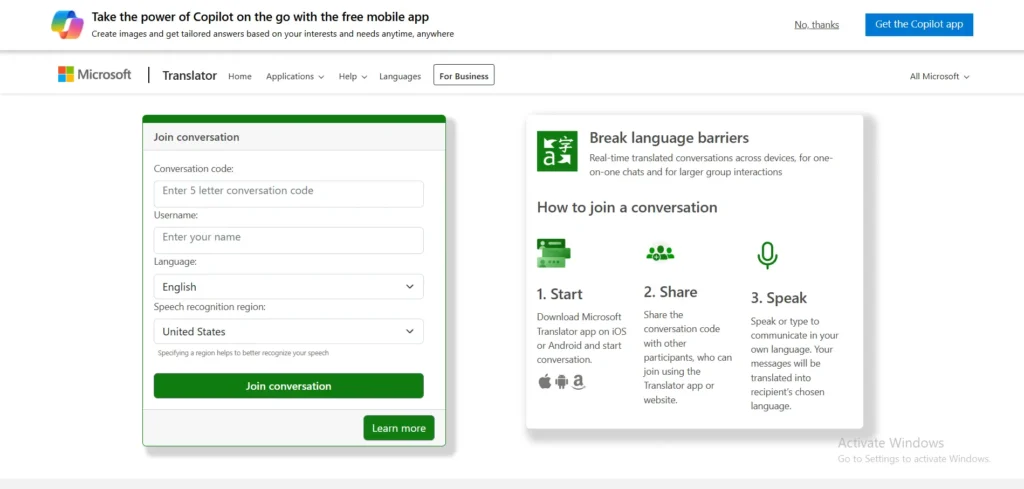Expand the Applications menu
1024x489 pixels.
pos(295,76)
